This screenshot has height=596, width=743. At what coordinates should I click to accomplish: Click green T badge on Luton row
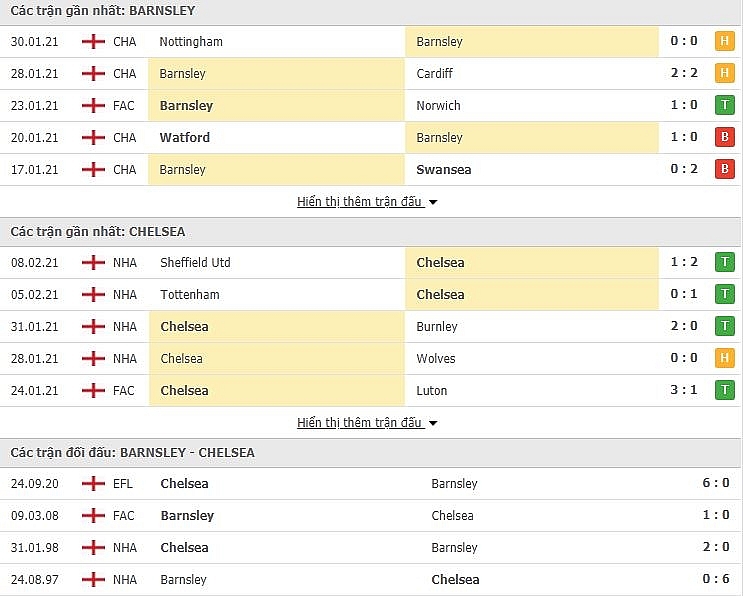[x=724, y=391]
